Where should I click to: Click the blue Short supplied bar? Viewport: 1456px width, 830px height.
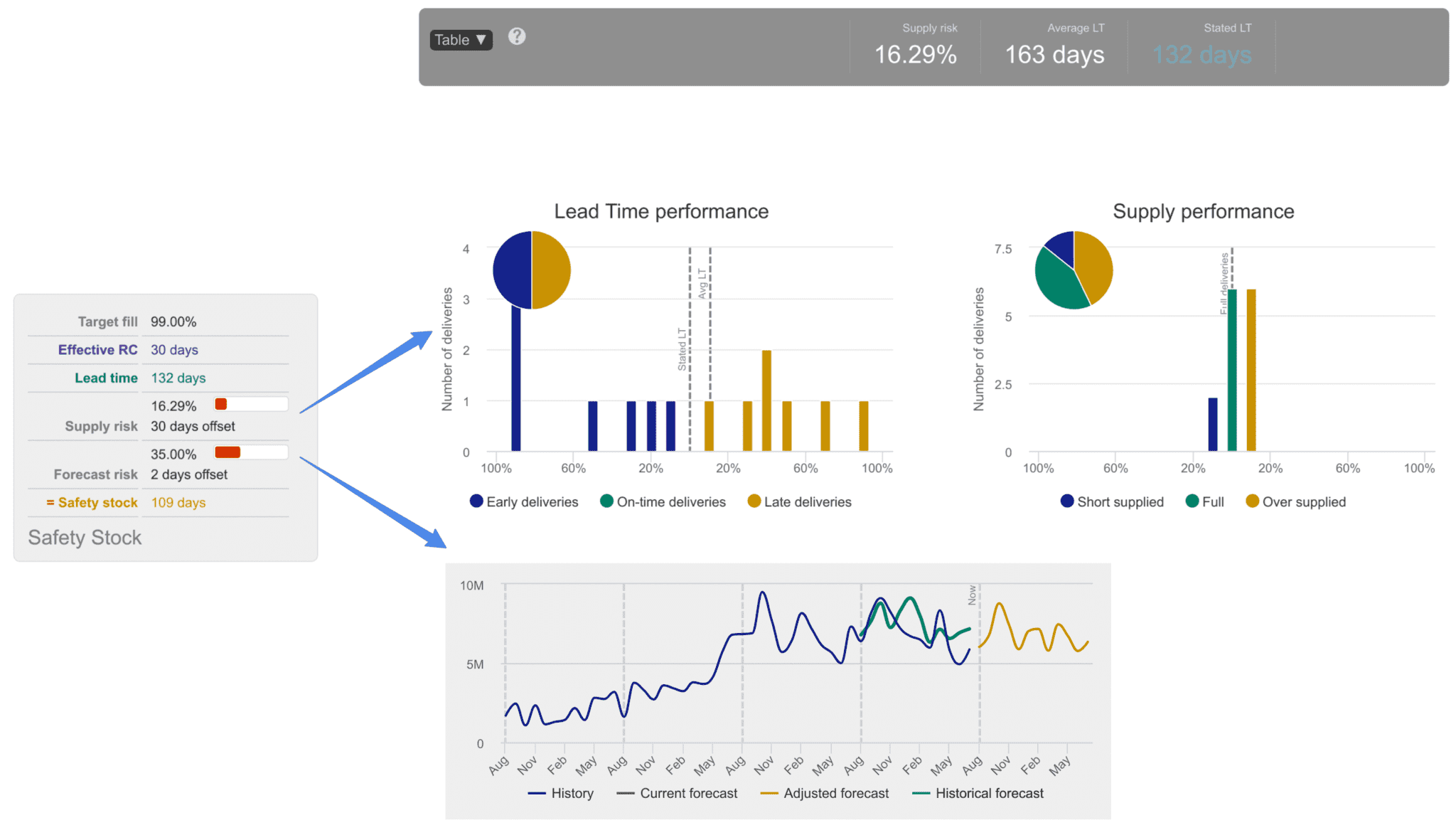tap(1213, 425)
